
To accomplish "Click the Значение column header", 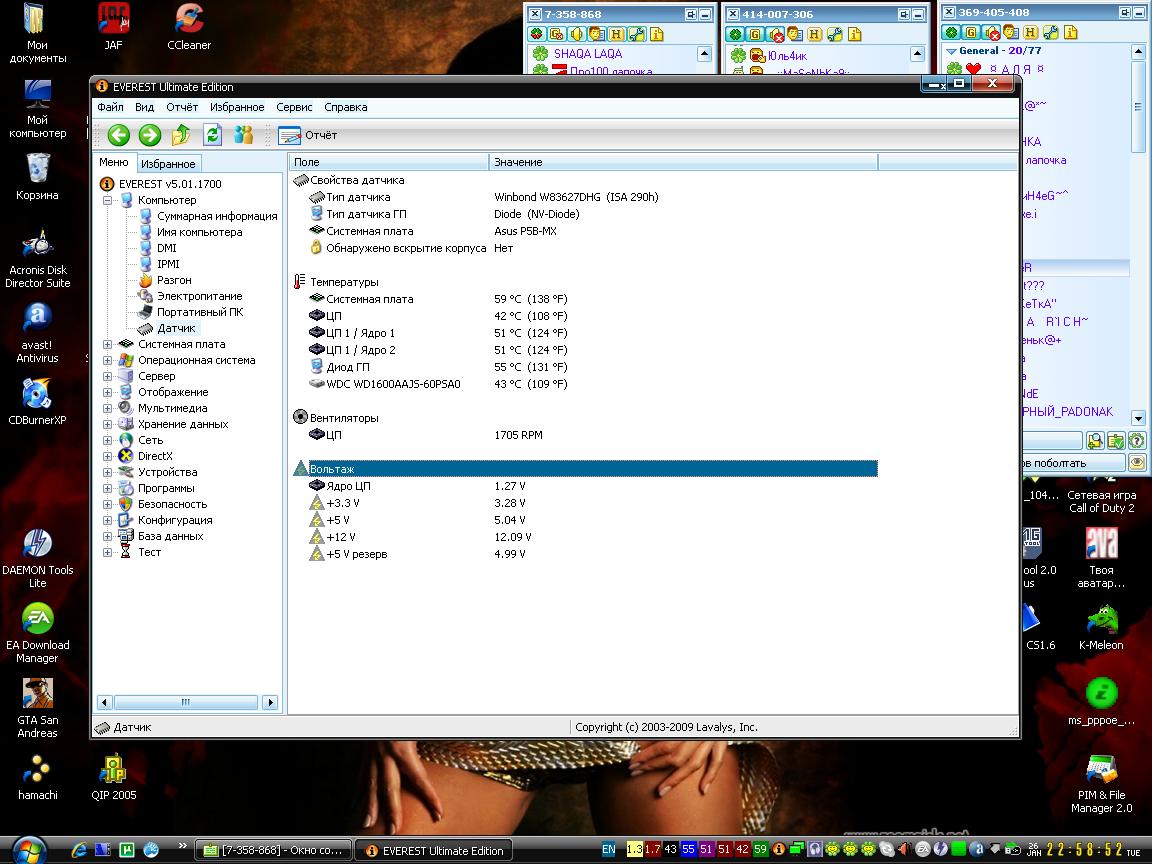I will (x=682, y=162).
